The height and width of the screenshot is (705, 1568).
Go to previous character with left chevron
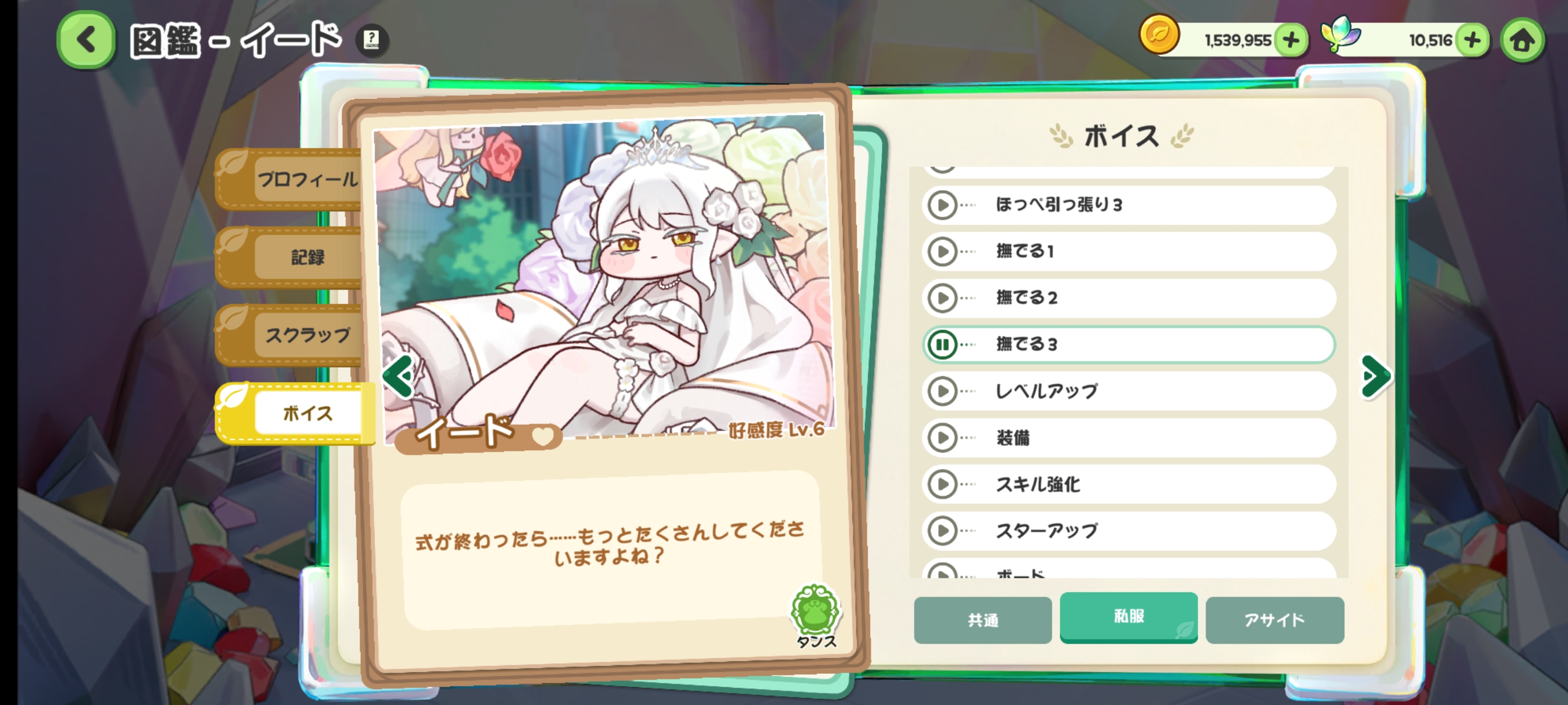tap(399, 377)
